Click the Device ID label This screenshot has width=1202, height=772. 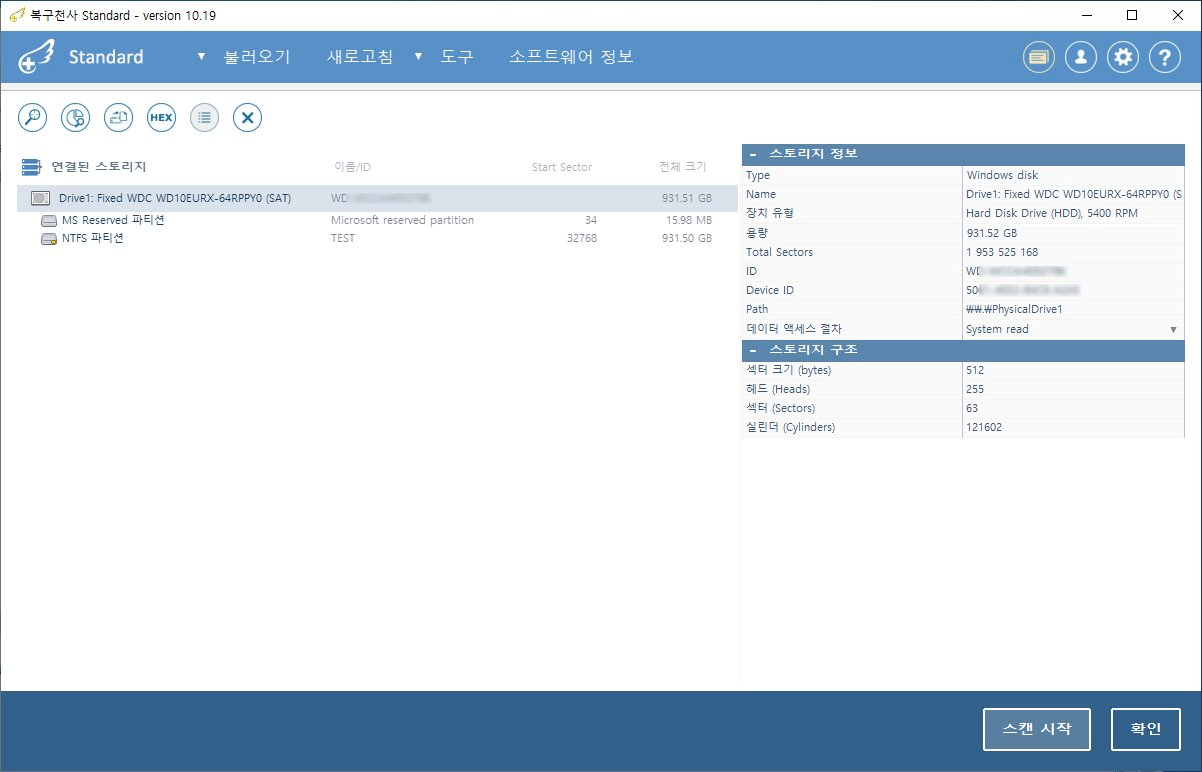click(x=769, y=290)
